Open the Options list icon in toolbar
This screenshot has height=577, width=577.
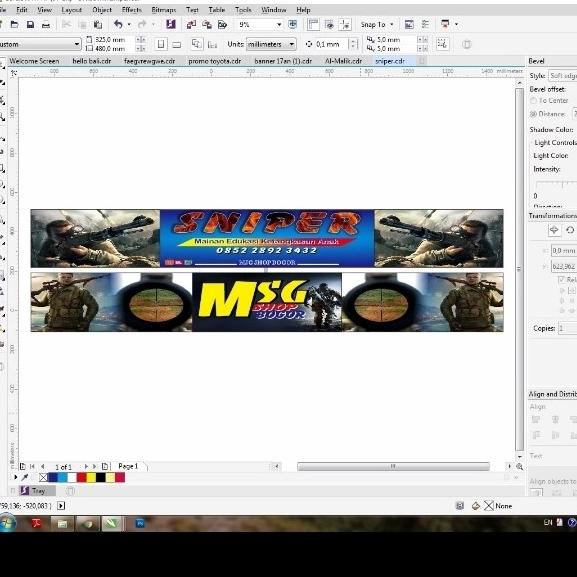click(425, 24)
